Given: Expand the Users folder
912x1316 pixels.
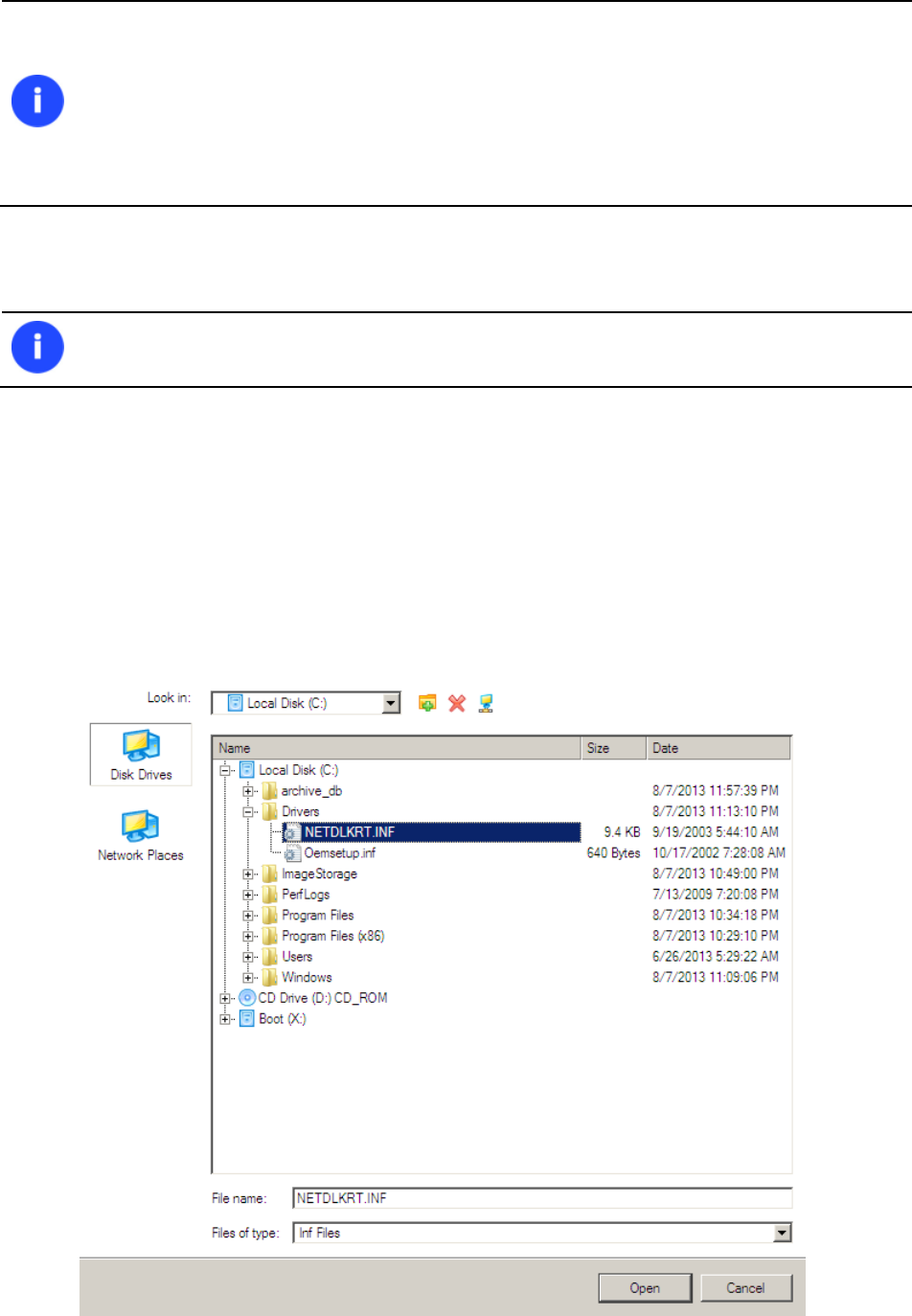Looking at the screenshot, I should click(248, 957).
